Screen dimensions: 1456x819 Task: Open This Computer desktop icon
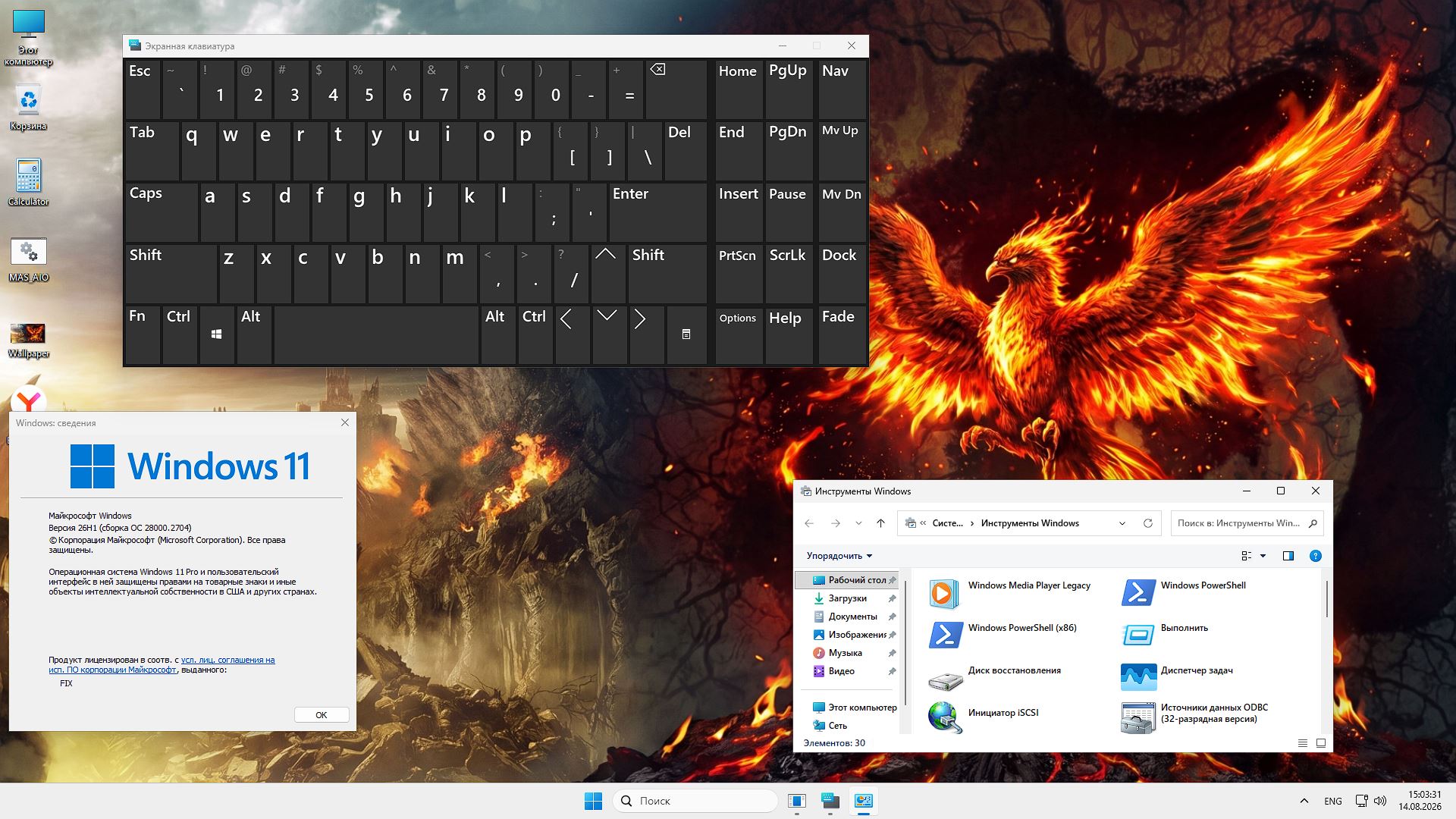point(29,38)
